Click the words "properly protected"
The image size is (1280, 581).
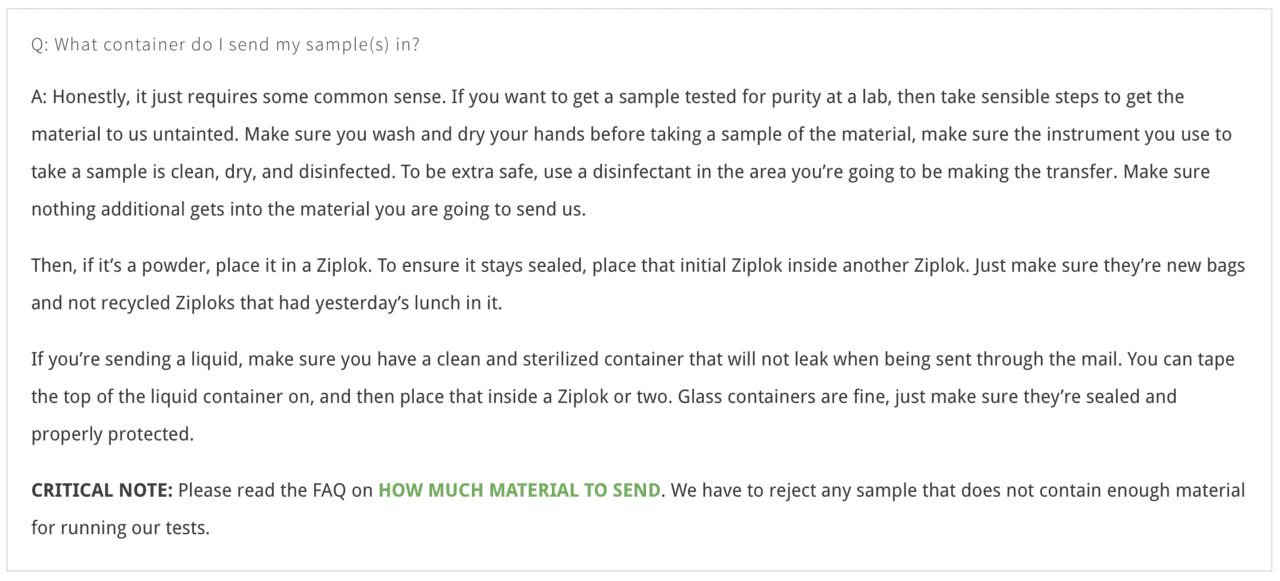tap(110, 434)
